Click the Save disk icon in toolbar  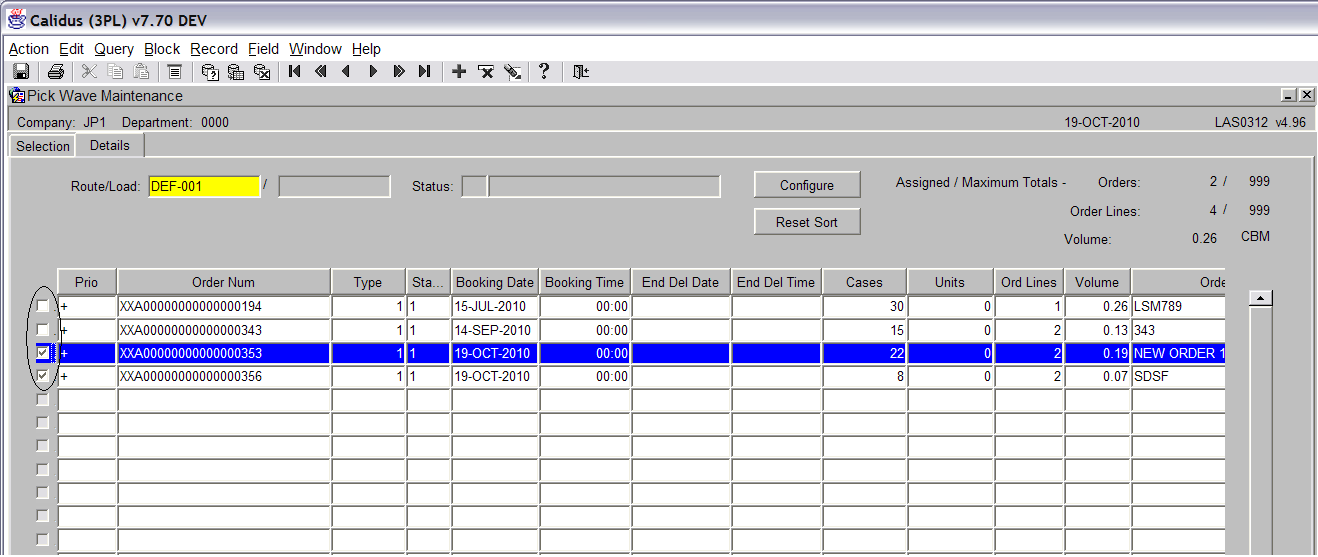point(20,72)
